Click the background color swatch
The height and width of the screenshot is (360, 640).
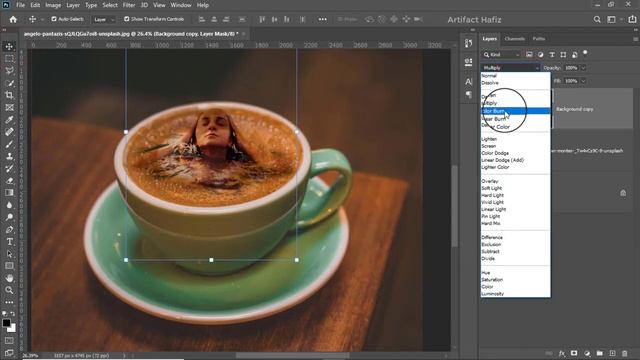coord(12,328)
